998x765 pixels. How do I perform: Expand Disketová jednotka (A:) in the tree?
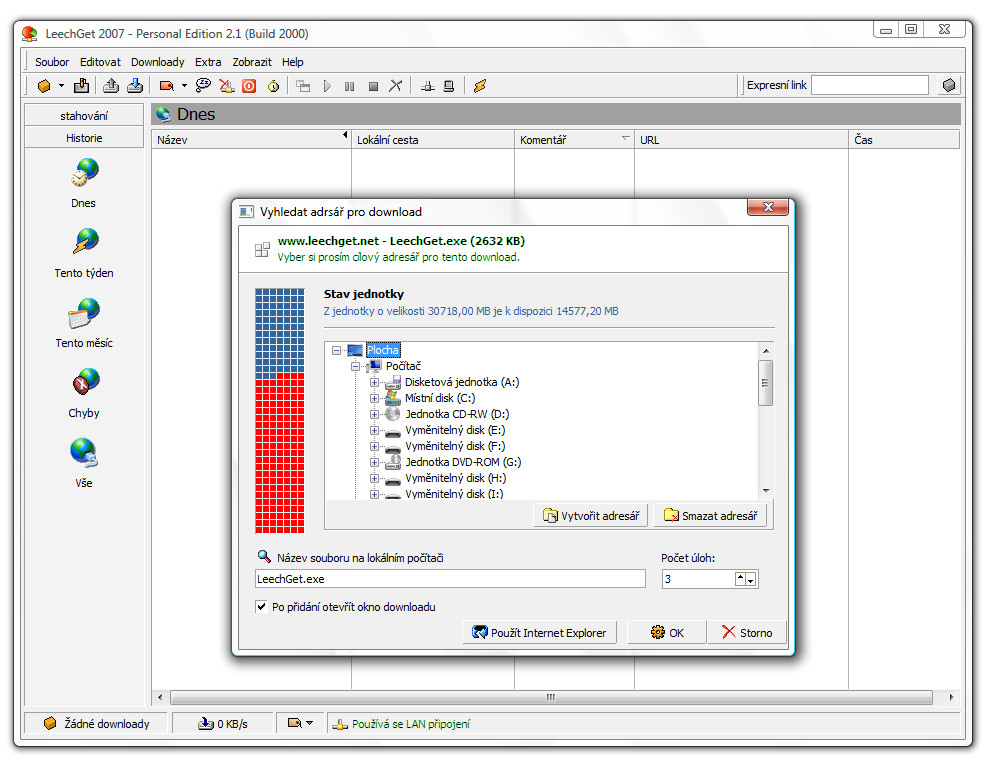[374, 382]
